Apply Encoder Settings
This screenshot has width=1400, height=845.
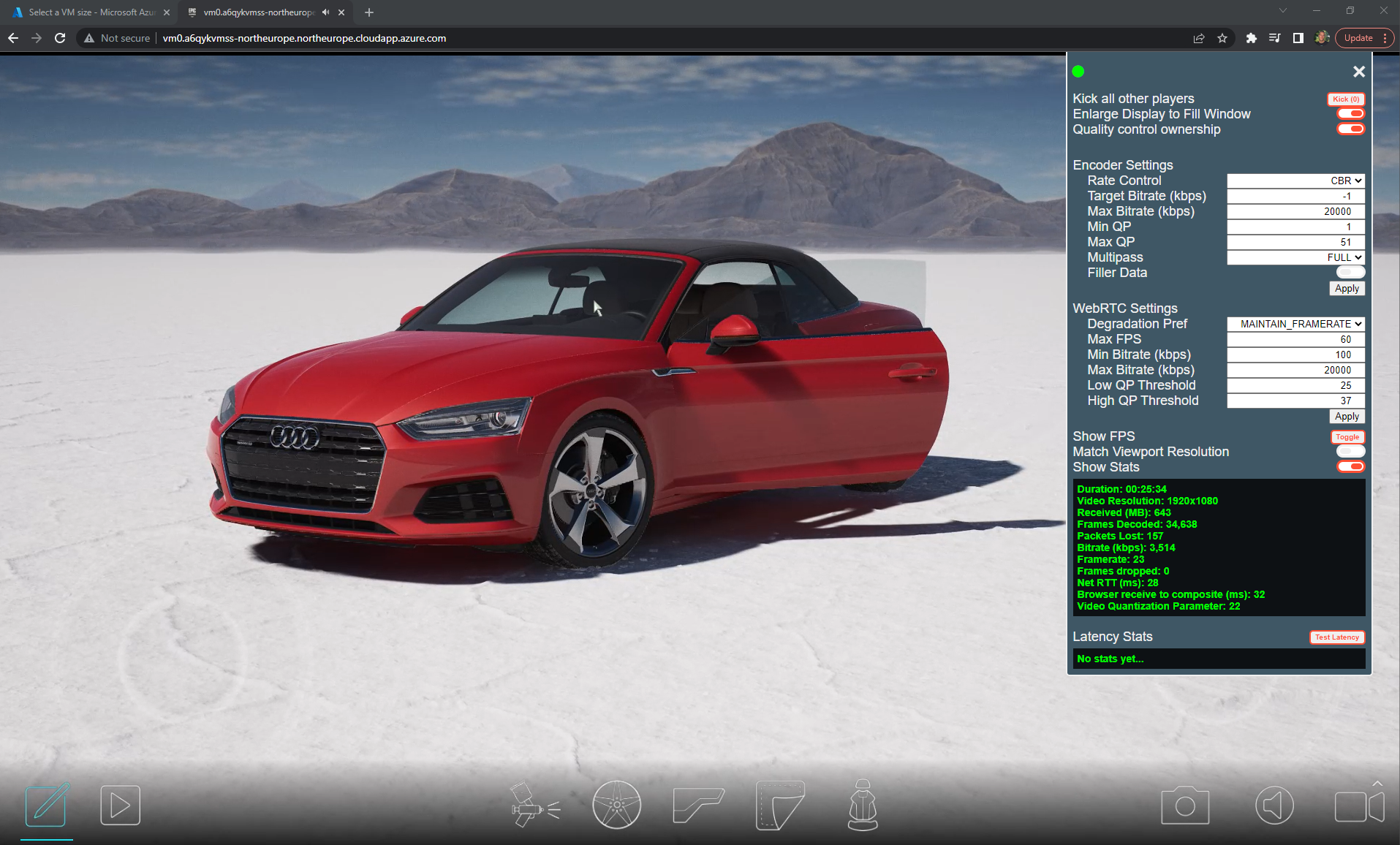pyautogui.click(x=1347, y=289)
